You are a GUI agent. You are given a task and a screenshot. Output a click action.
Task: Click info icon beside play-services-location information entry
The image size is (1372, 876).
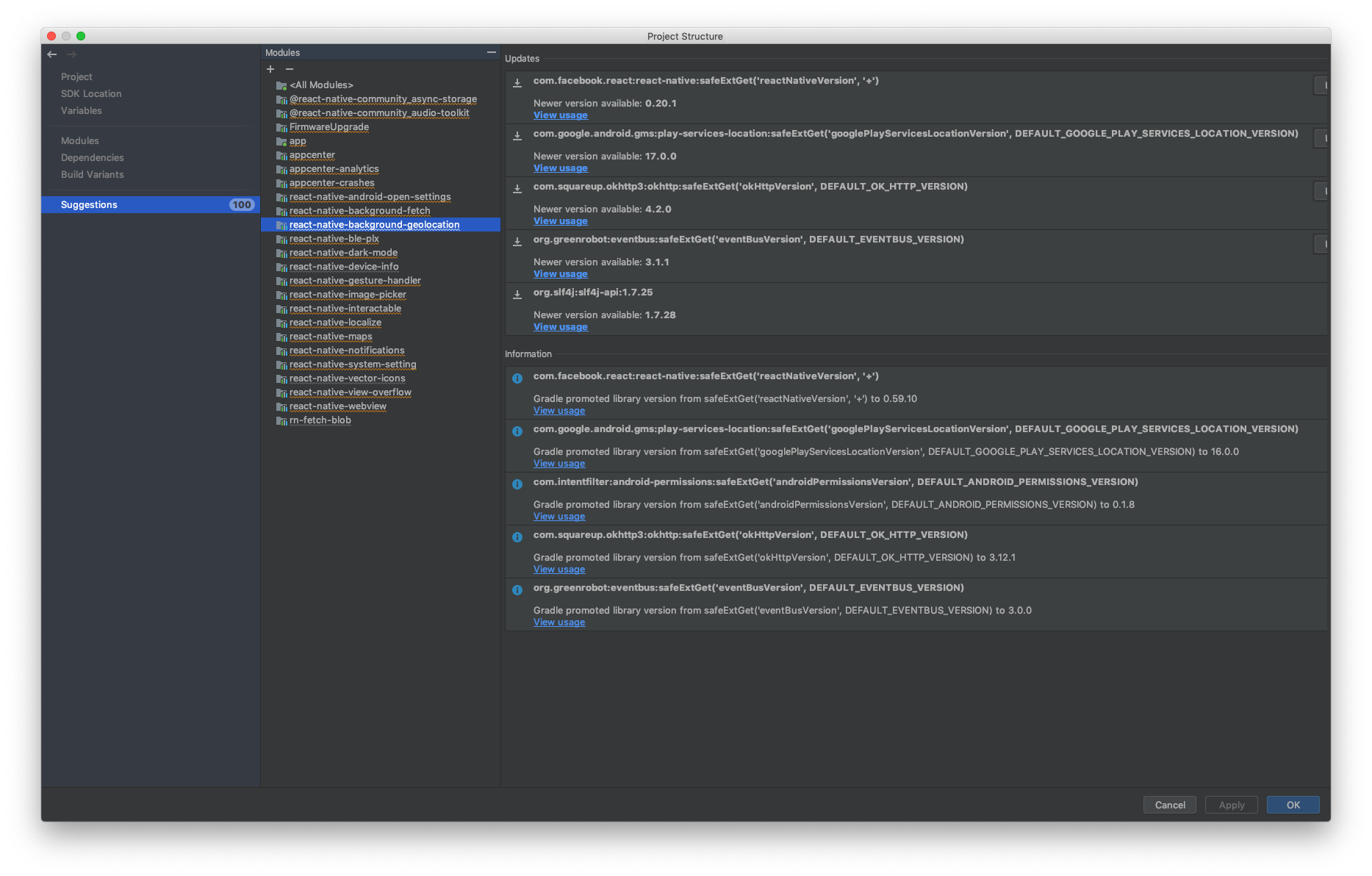click(x=517, y=431)
